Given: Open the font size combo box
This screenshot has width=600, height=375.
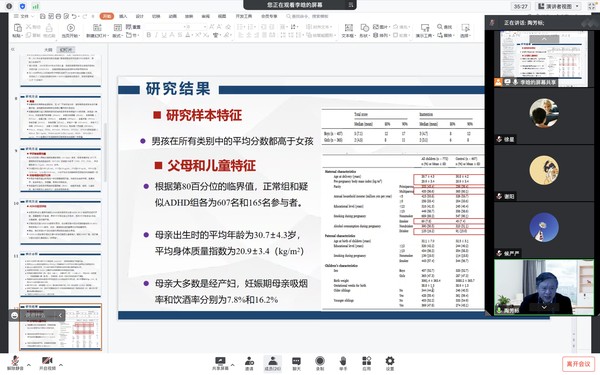Looking at the screenshot, I should 195,27.
